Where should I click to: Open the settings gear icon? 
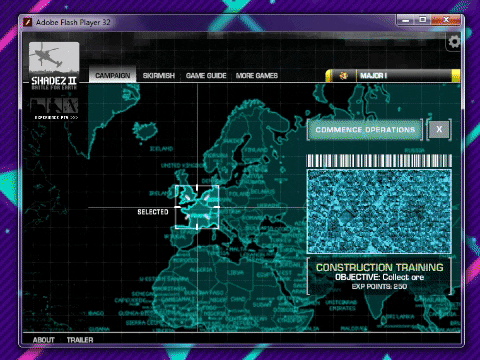click(x=454, y=42)
